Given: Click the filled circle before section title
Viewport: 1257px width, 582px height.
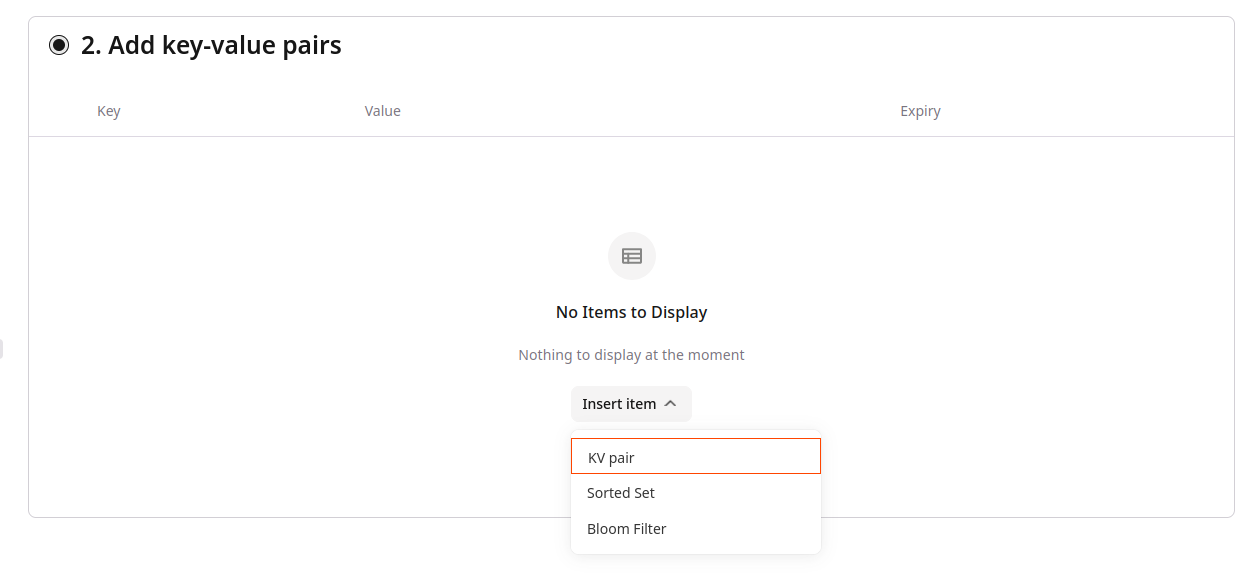Looking at the screenshot, I should click(x=59, y=45).
